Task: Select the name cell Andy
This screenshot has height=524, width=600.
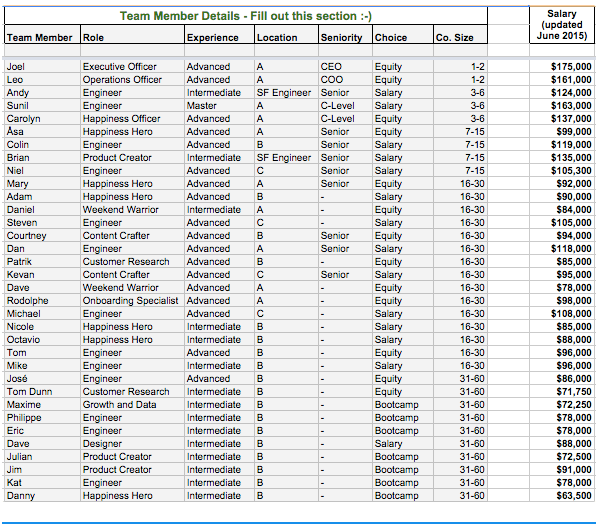Action: click(x=42, y=93)
